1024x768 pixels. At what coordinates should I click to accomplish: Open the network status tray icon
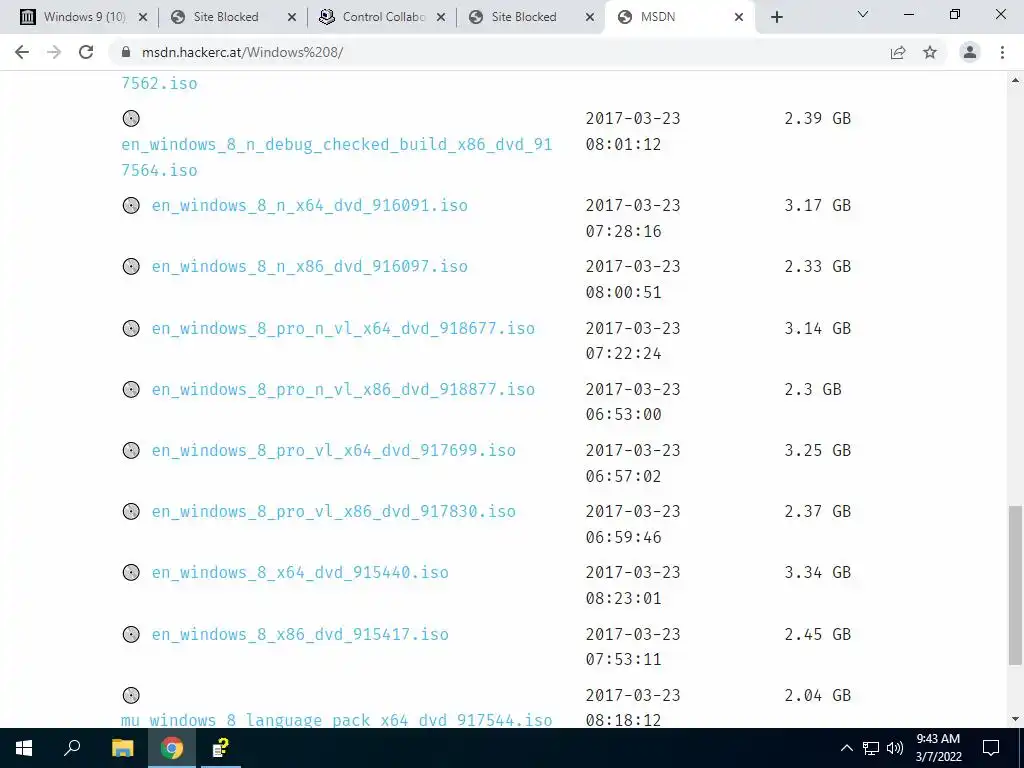(x=871, y=748)
